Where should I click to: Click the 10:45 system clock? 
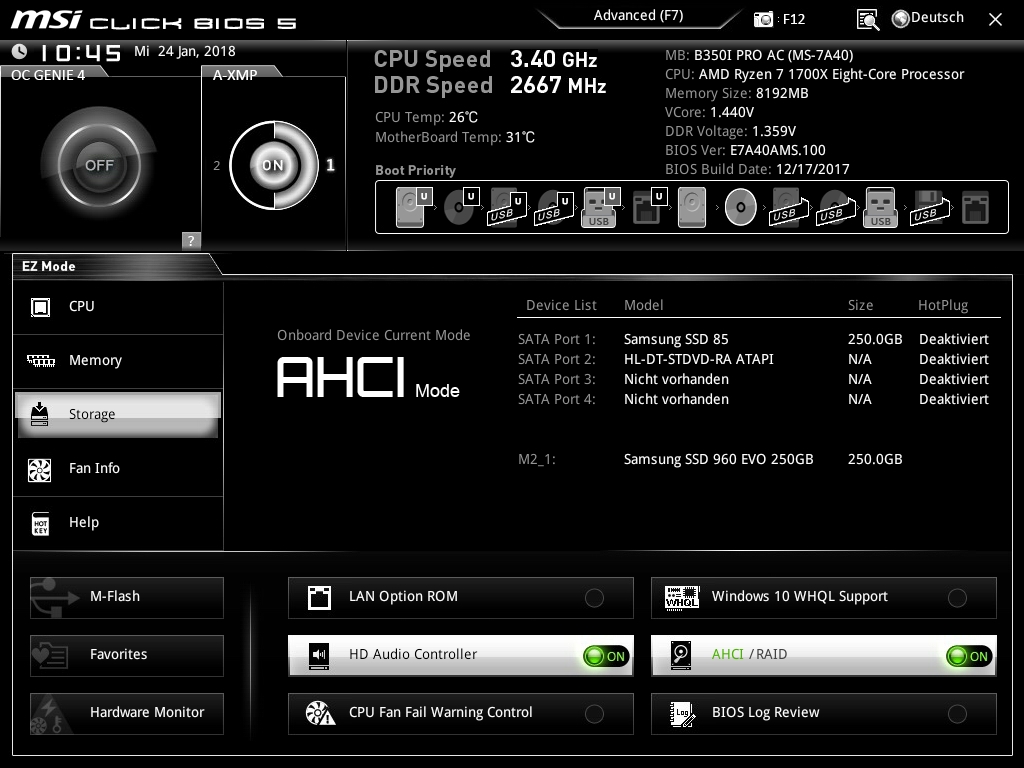pos(80,53)
